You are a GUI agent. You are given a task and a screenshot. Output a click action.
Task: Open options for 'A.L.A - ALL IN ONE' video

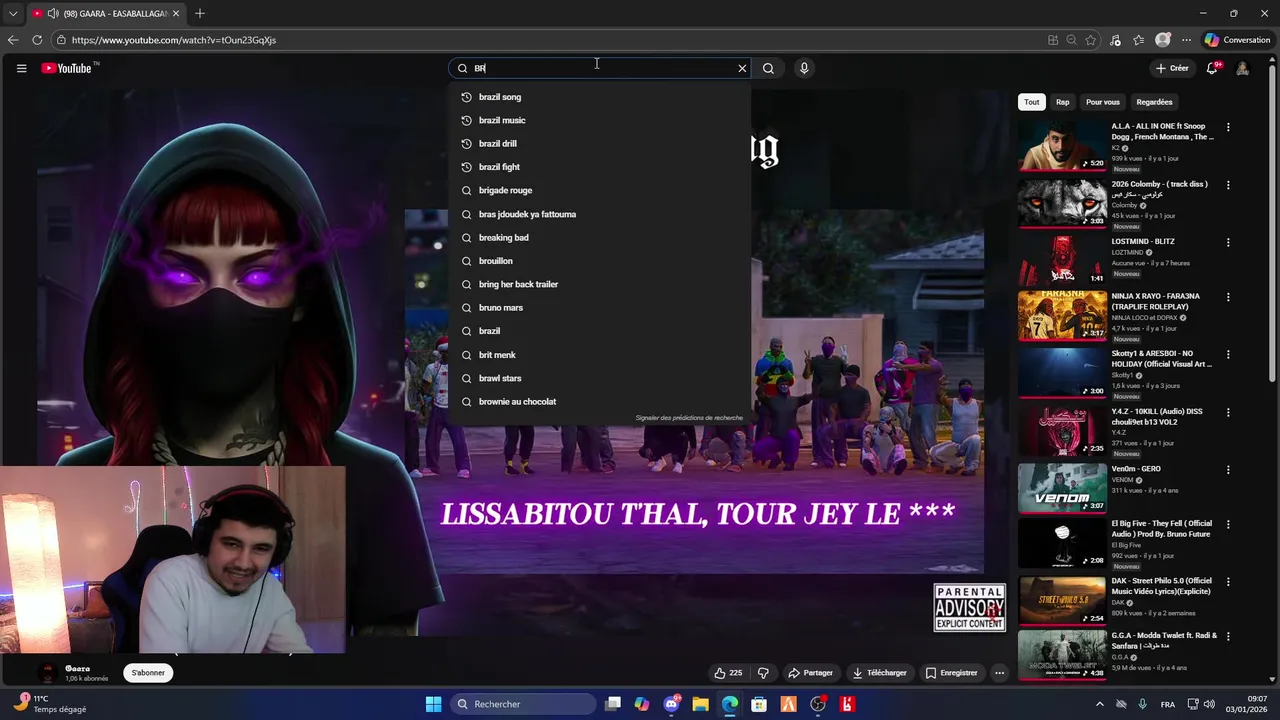coord(1228,127)
